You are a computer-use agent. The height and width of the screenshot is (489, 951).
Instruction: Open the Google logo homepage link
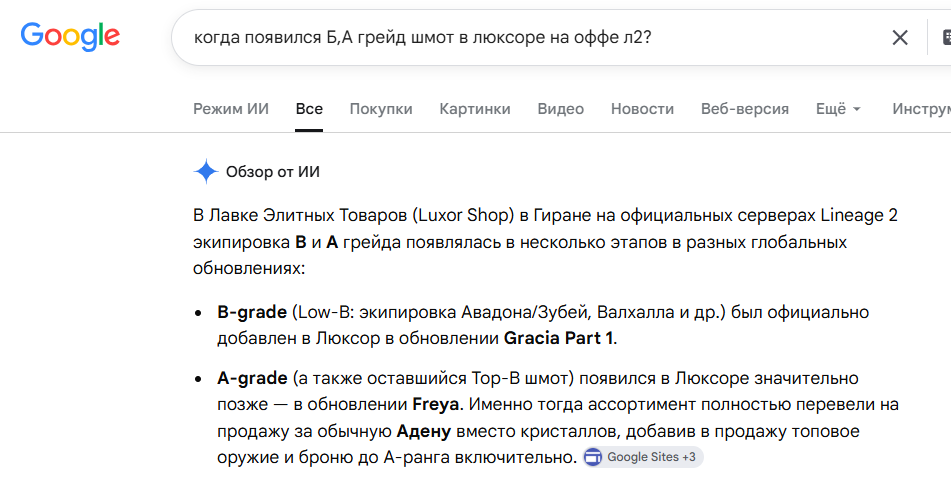coord(70,36)
